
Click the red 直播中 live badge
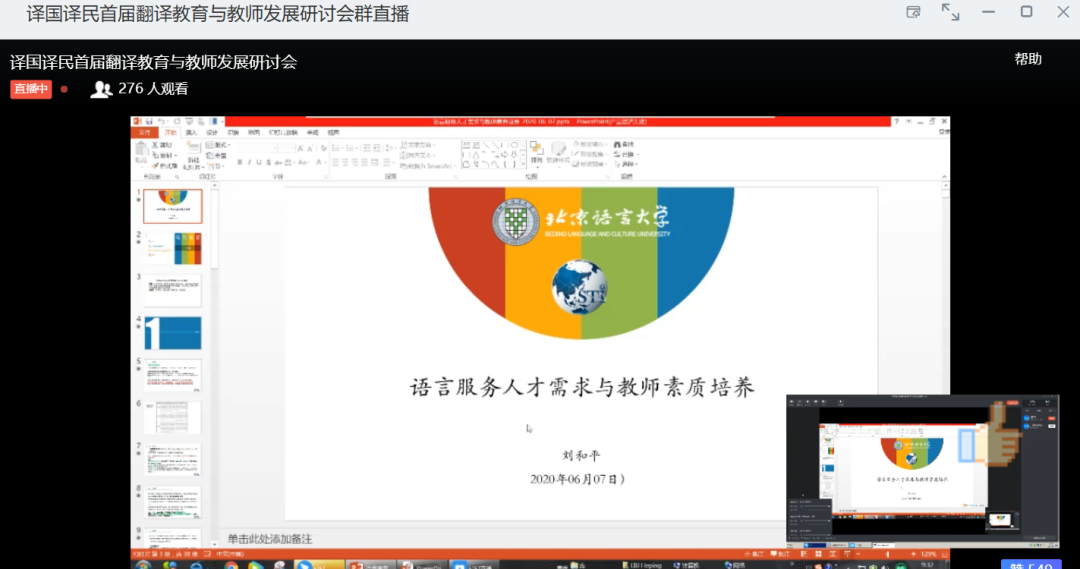(30, 89)
